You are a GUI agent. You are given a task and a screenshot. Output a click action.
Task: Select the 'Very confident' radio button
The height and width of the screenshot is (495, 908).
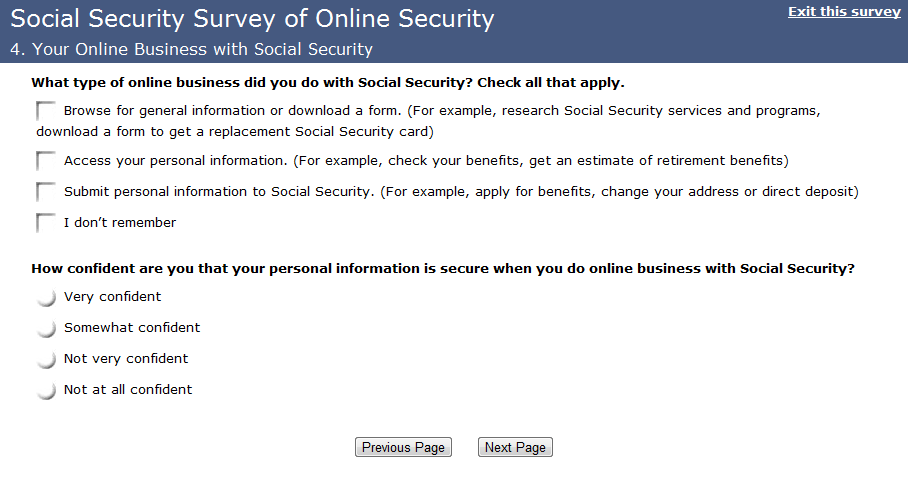[46, 297]
